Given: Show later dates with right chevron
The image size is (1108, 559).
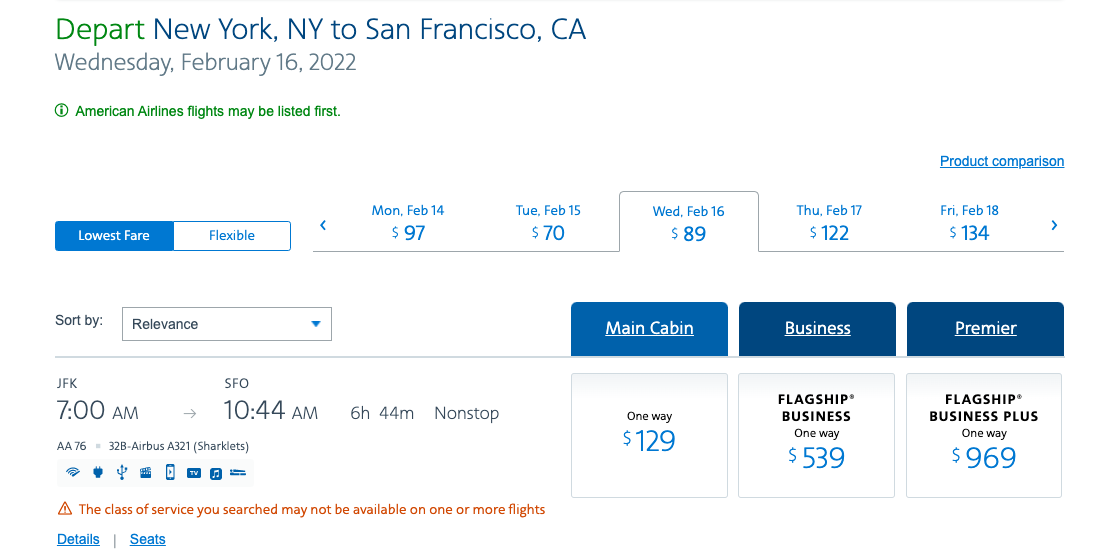Looking at the screenshot, I should [x=1054, y=226].
